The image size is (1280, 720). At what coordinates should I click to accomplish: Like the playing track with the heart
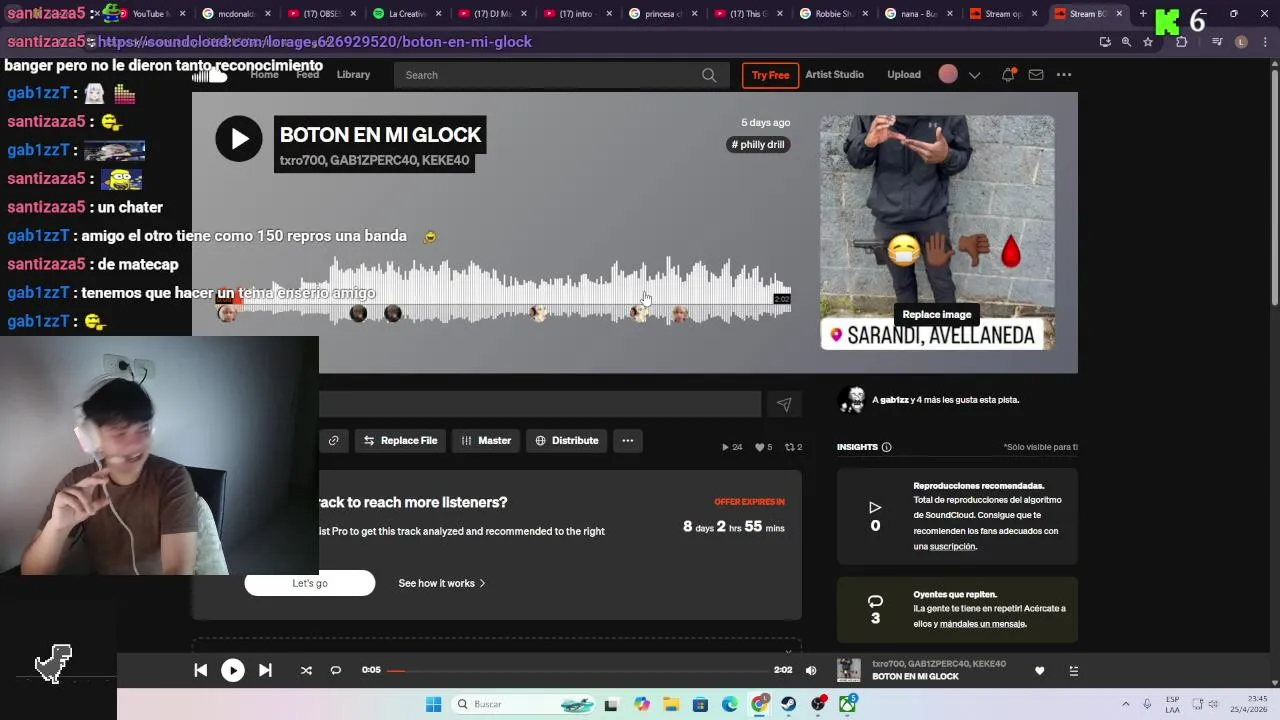click(1040, 671)
